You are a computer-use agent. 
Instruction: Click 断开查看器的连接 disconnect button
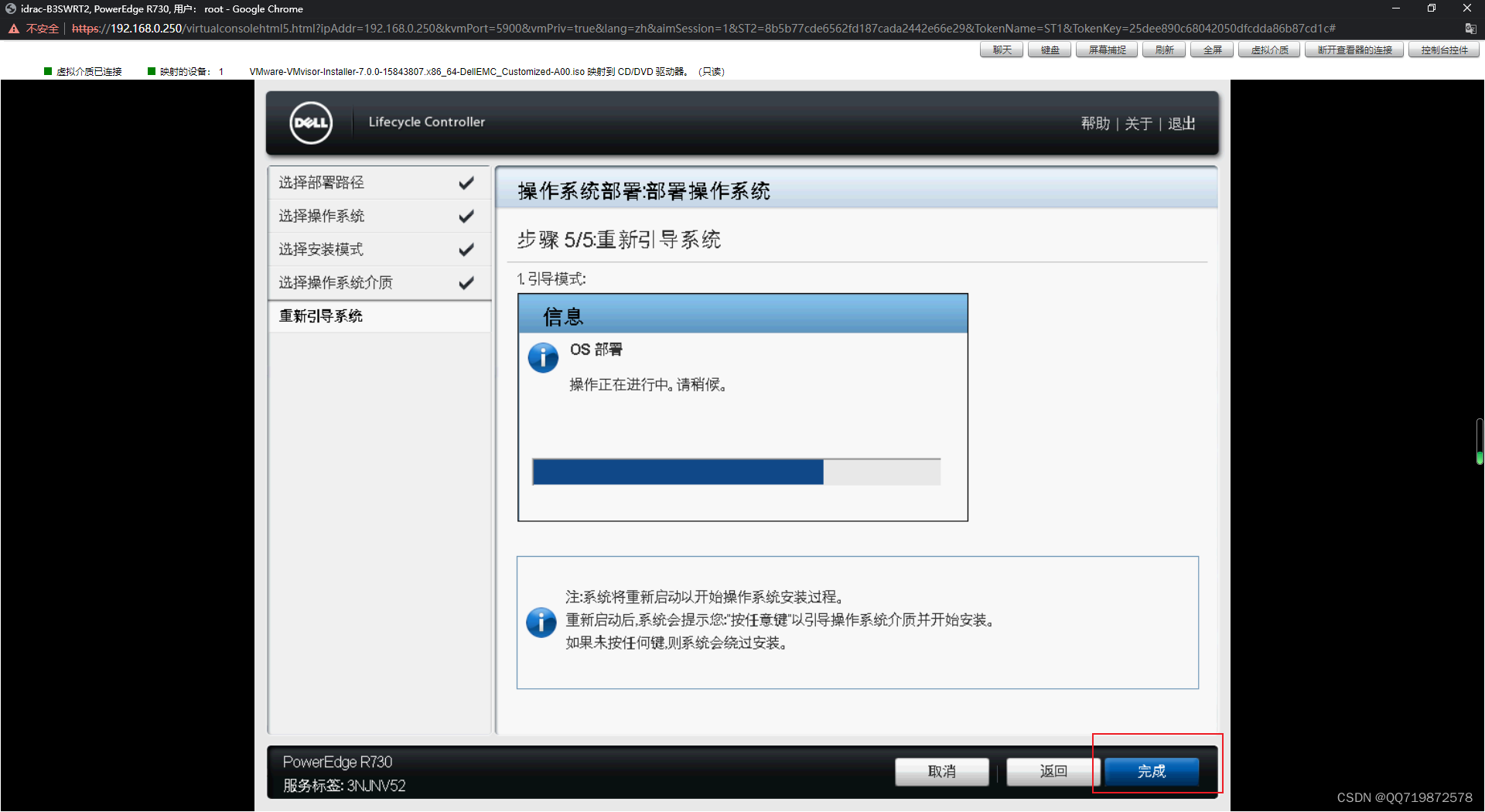(1354, 50)
